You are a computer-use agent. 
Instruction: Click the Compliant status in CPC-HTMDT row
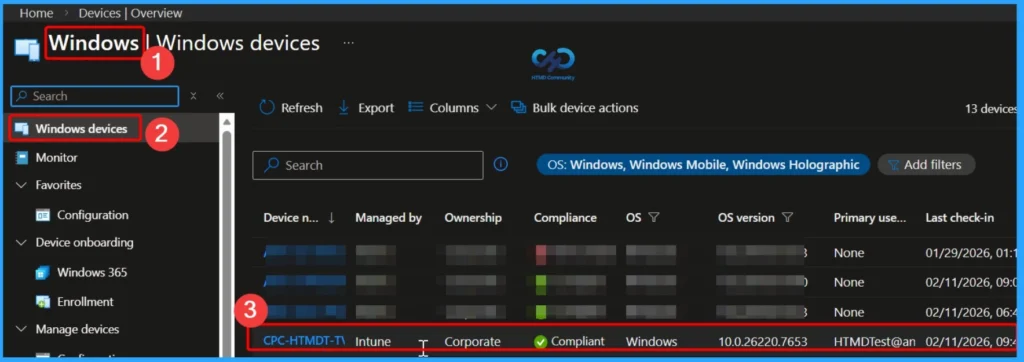point(569,341)
